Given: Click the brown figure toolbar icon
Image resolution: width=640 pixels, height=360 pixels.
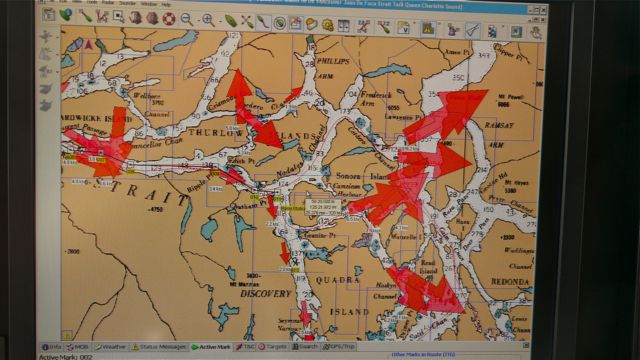Looking at the screenshot, I should click(x=135, y=18).
